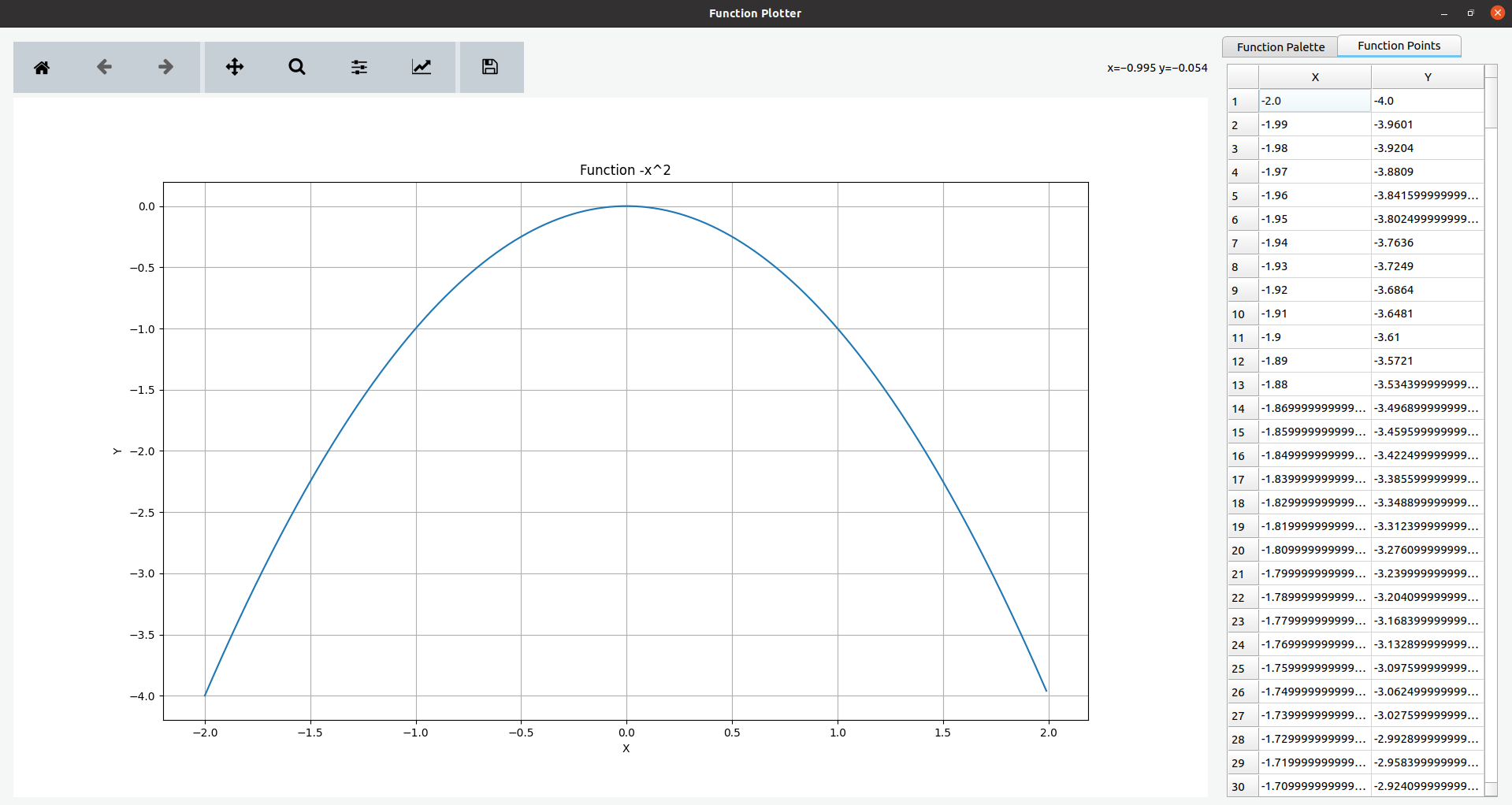Select Y cell containing -3.276099999999...
Image resolution: width=1512 pixels, height=805 pixels.
[1428, 550]
